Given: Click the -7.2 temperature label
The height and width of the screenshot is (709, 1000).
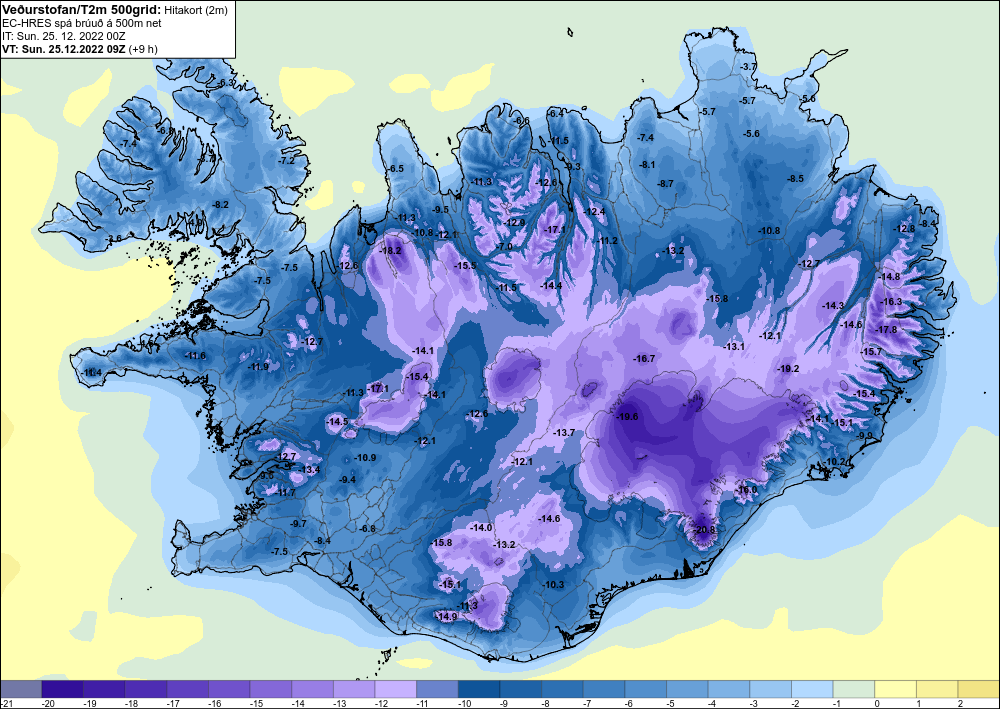Looking at the screenshot, I should 286,161.
